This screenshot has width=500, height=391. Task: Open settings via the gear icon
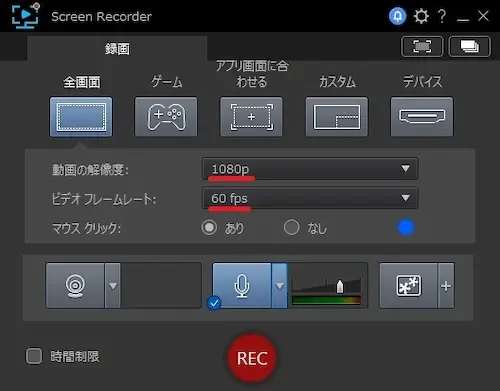pos(421,16)
